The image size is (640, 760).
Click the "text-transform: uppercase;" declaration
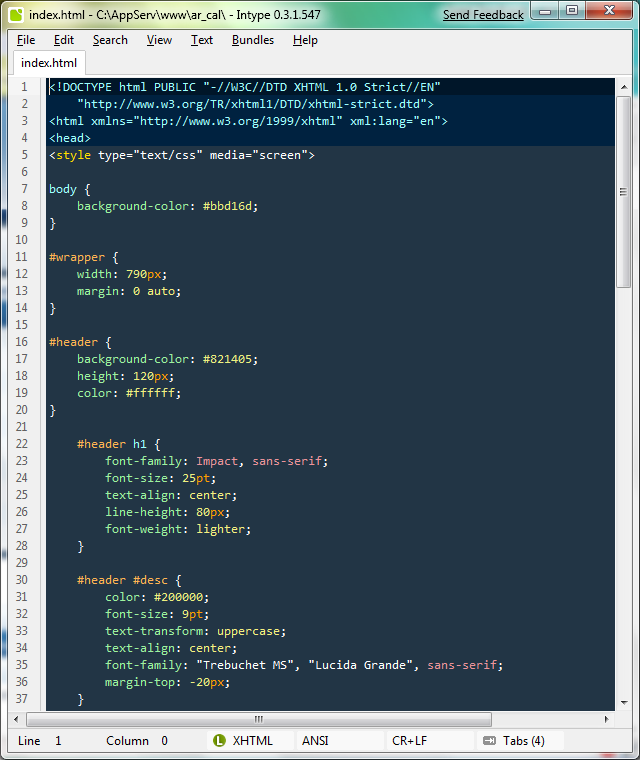click(195, 631)
